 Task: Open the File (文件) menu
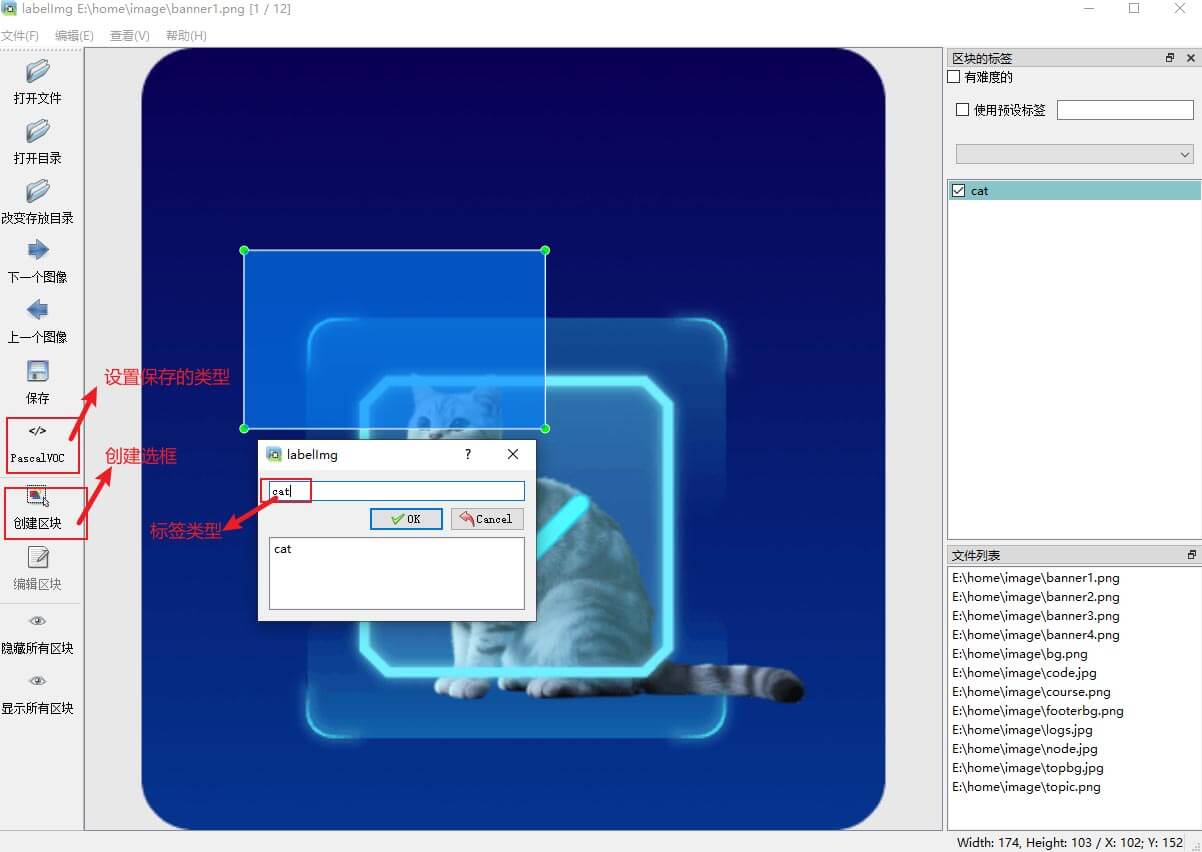point(20,36)
